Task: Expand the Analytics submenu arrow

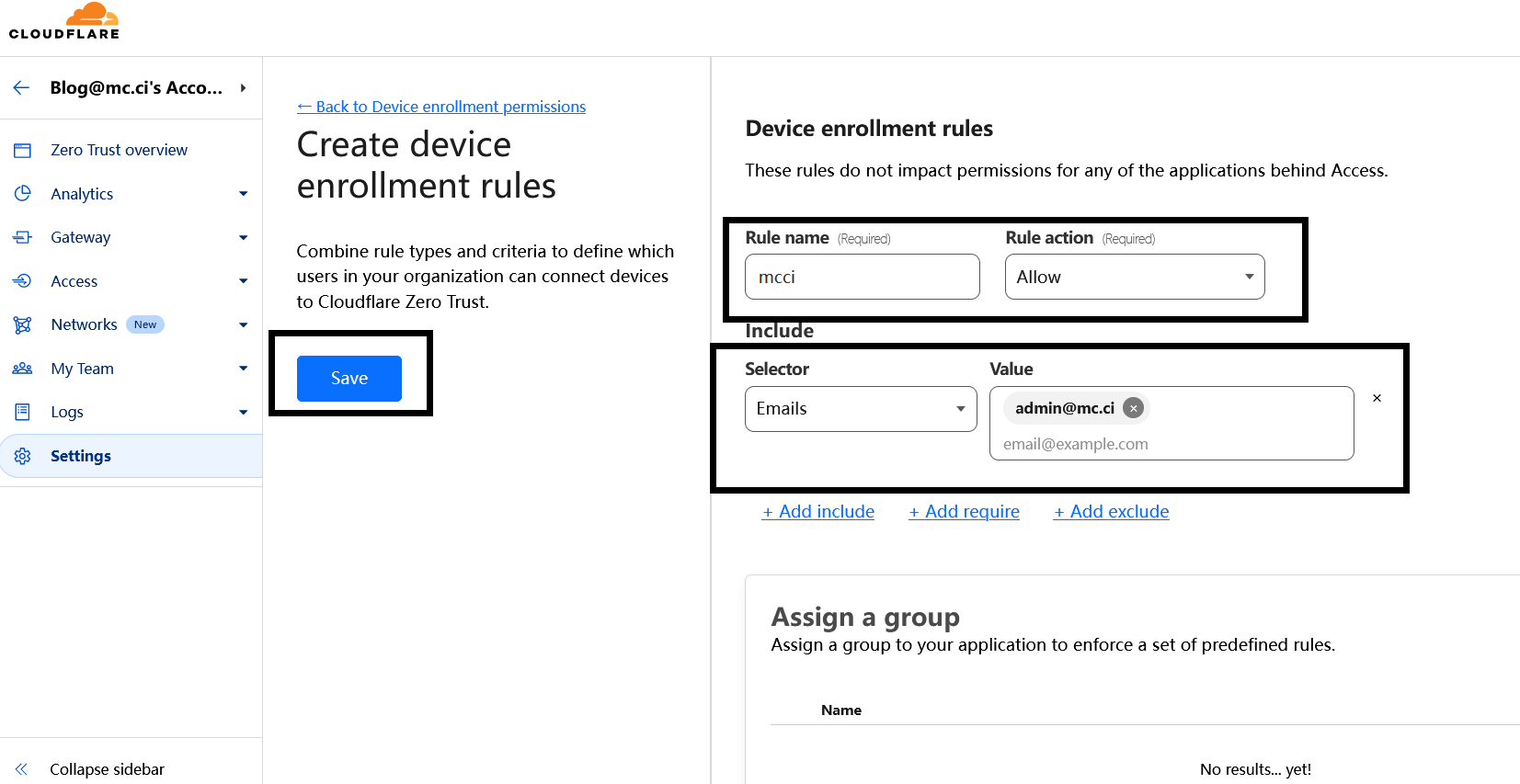Action: tap(243, 194)
